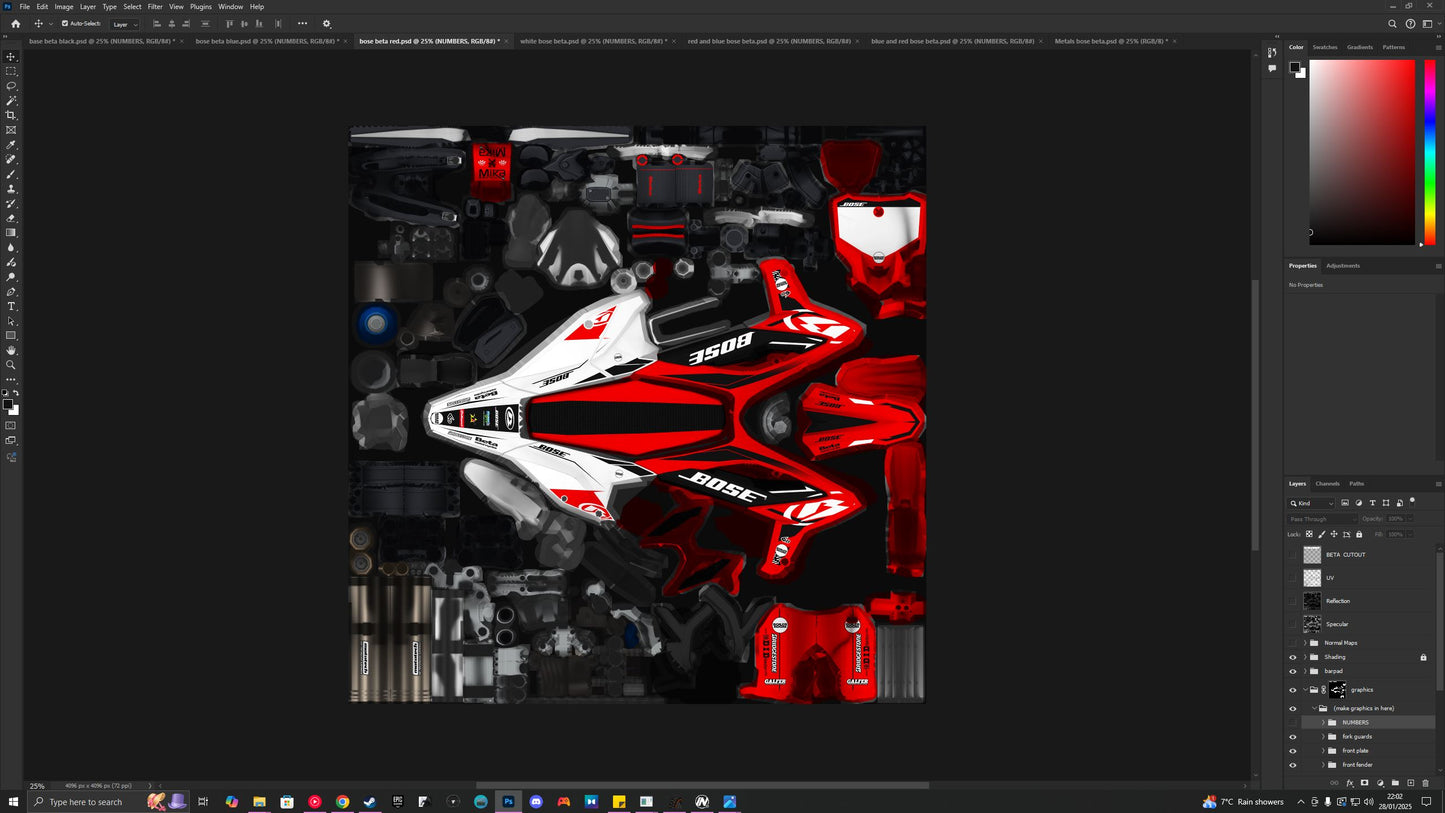Select the Crop tool
1445x813 pixels.
pos(11,115)
